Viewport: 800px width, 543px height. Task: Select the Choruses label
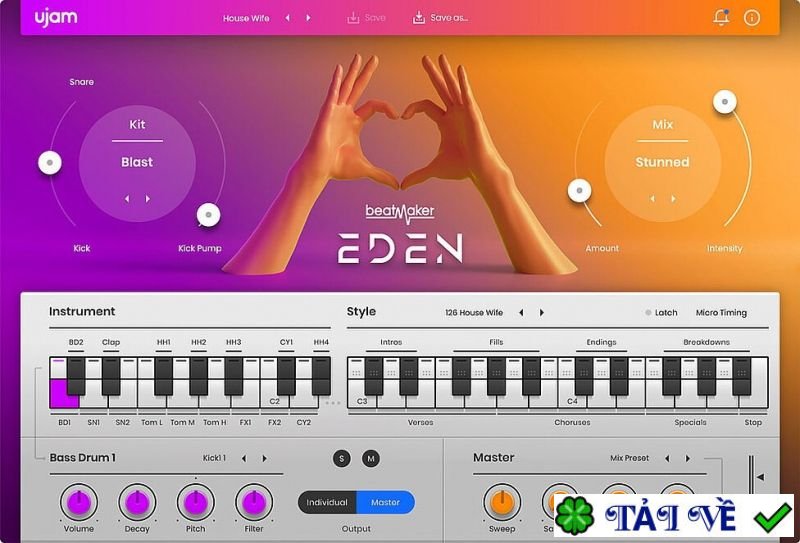[572, 423]
